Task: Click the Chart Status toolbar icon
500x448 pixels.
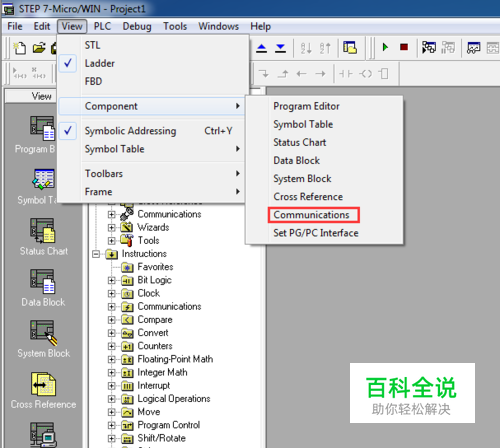Action: click(473, 48)
